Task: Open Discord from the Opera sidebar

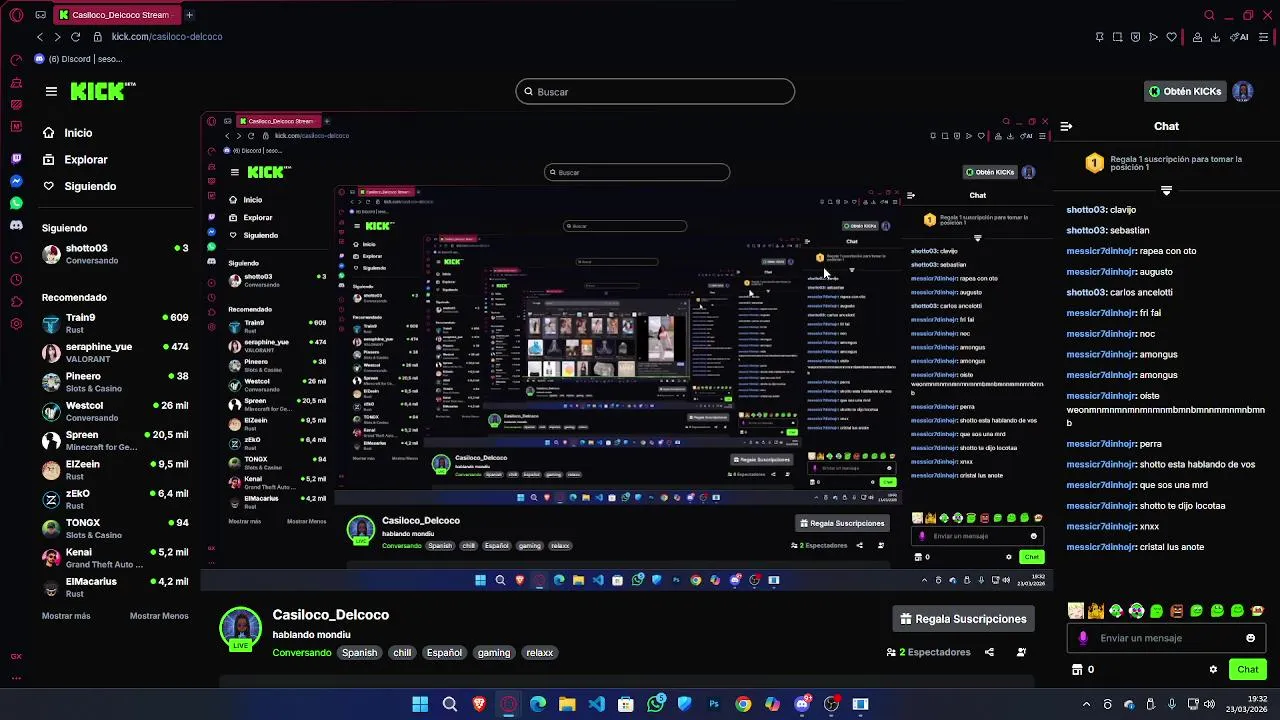Action: pos(16,225)
